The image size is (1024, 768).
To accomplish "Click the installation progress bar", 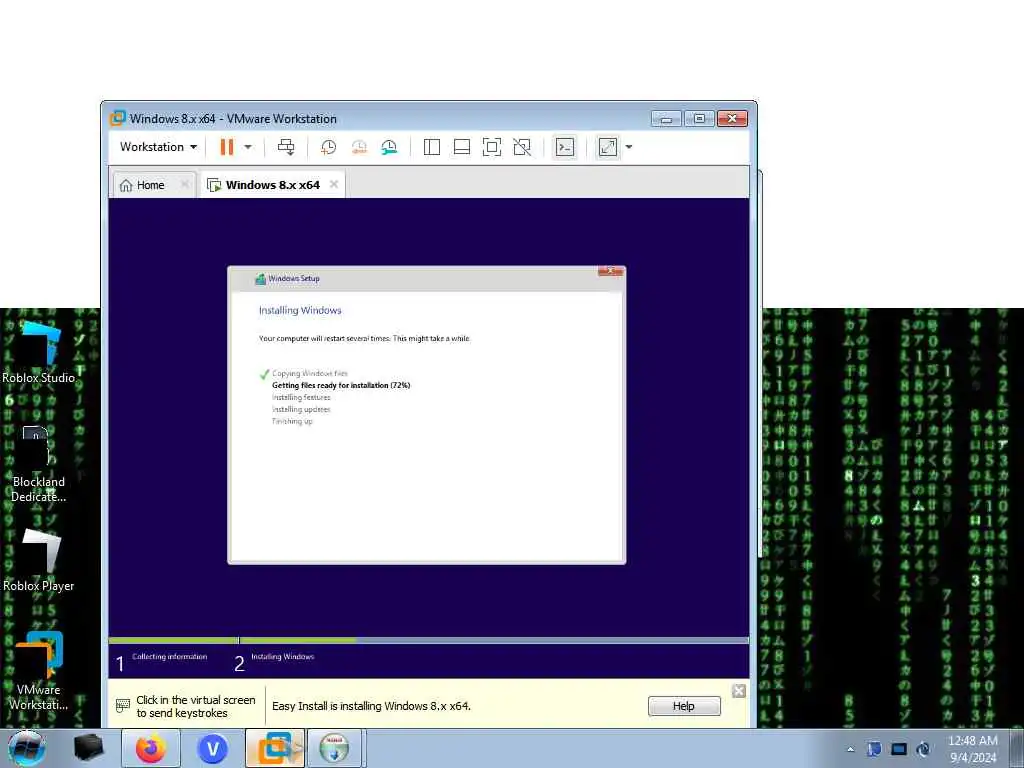I will [x=428, y=640].
